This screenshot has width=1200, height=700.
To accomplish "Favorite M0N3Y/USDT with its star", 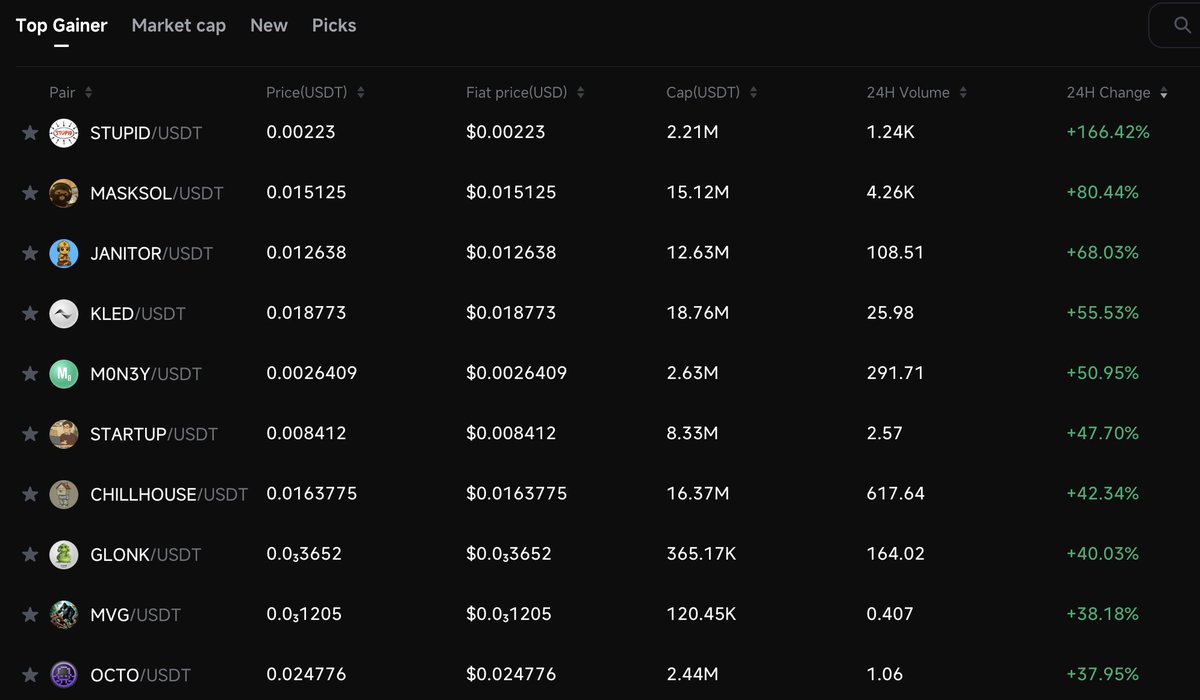I will click(30, 373).
